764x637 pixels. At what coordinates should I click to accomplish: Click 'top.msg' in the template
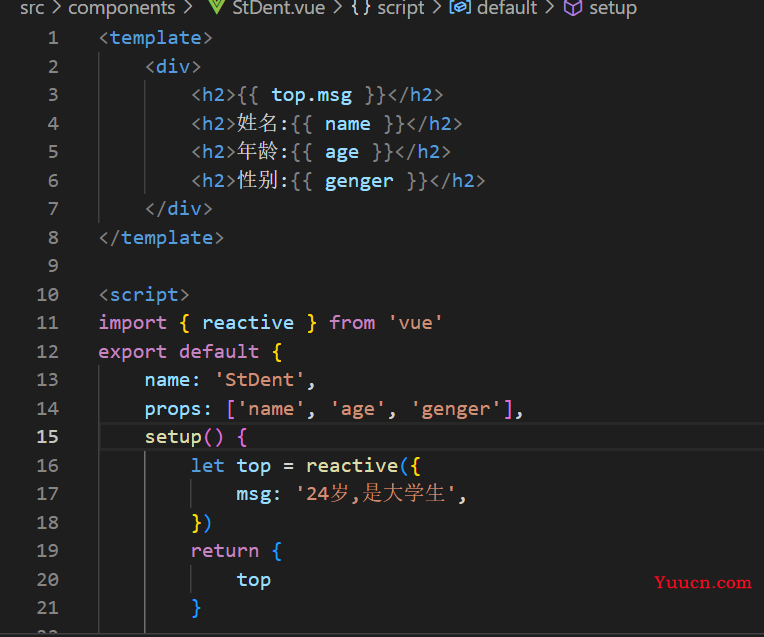(x=311, y=95)
